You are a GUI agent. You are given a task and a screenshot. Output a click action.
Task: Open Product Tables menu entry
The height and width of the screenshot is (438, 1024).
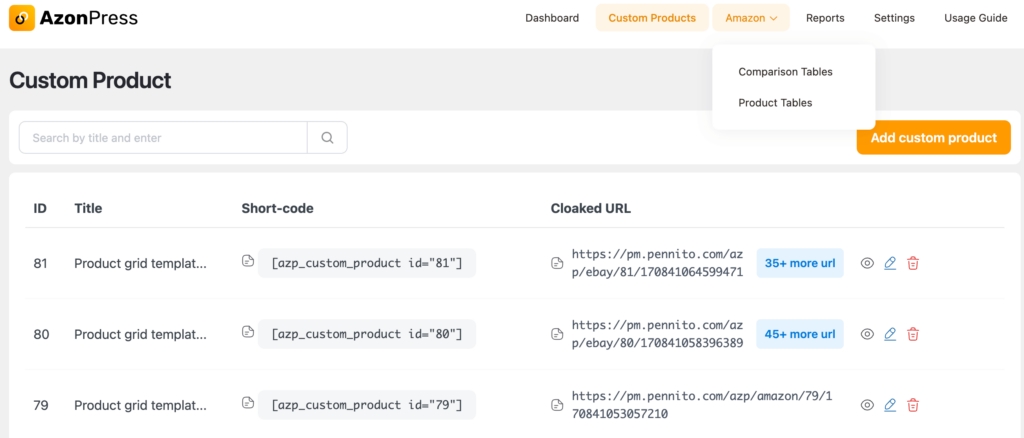click(775, 103)
